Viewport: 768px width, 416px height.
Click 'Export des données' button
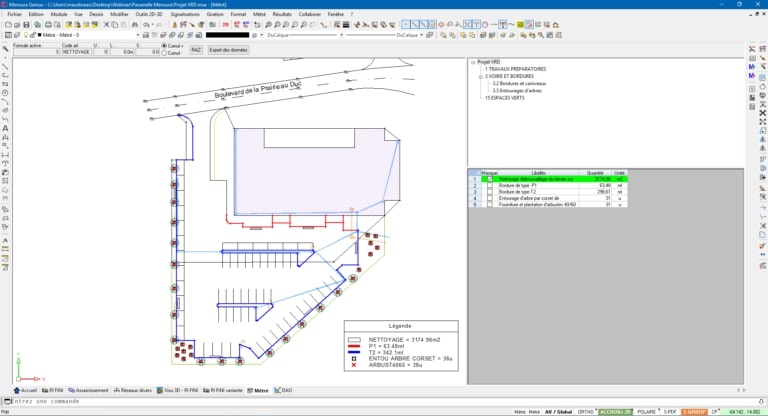tap(229, 49)
